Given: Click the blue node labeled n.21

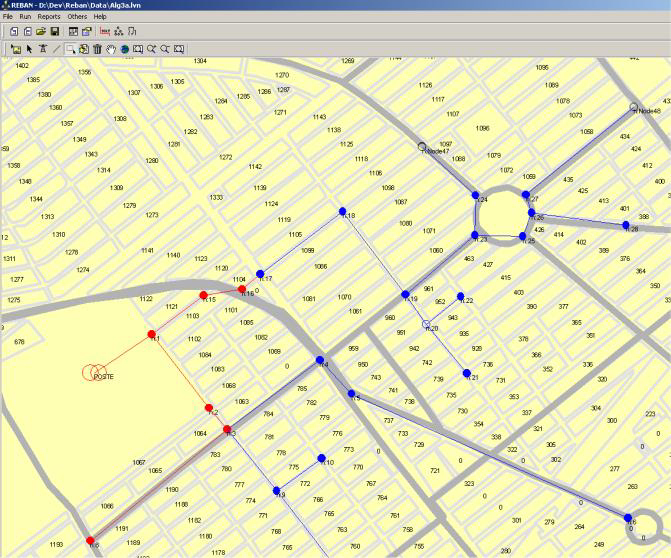Looking at the screenshot, I should point(467,373).
